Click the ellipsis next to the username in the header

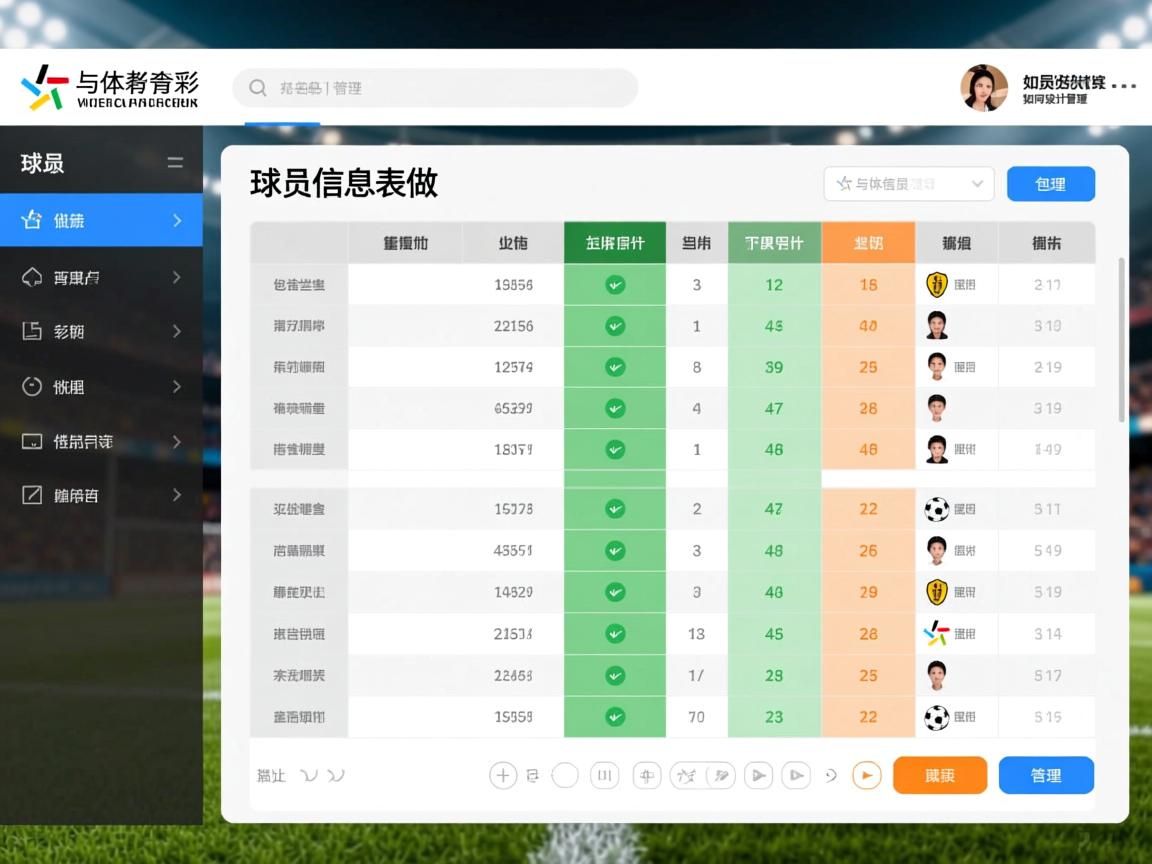[x=1123, y=86]
